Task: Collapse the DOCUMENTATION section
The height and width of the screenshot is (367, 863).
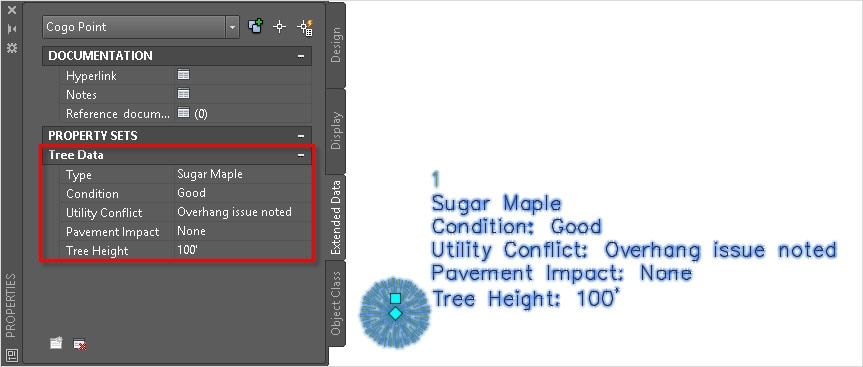Action: point(301,56)
